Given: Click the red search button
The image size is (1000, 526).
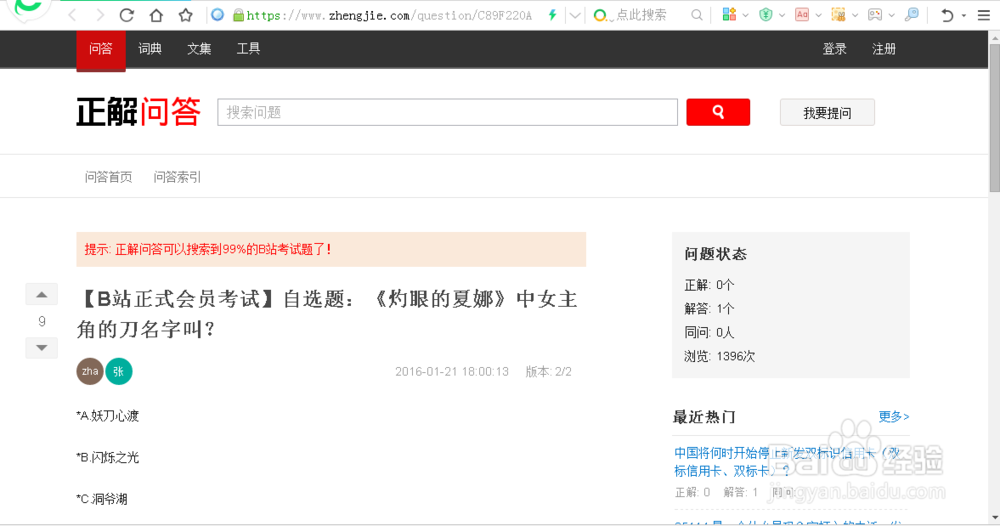Looking at the screenshot, I should pos(718,112).
